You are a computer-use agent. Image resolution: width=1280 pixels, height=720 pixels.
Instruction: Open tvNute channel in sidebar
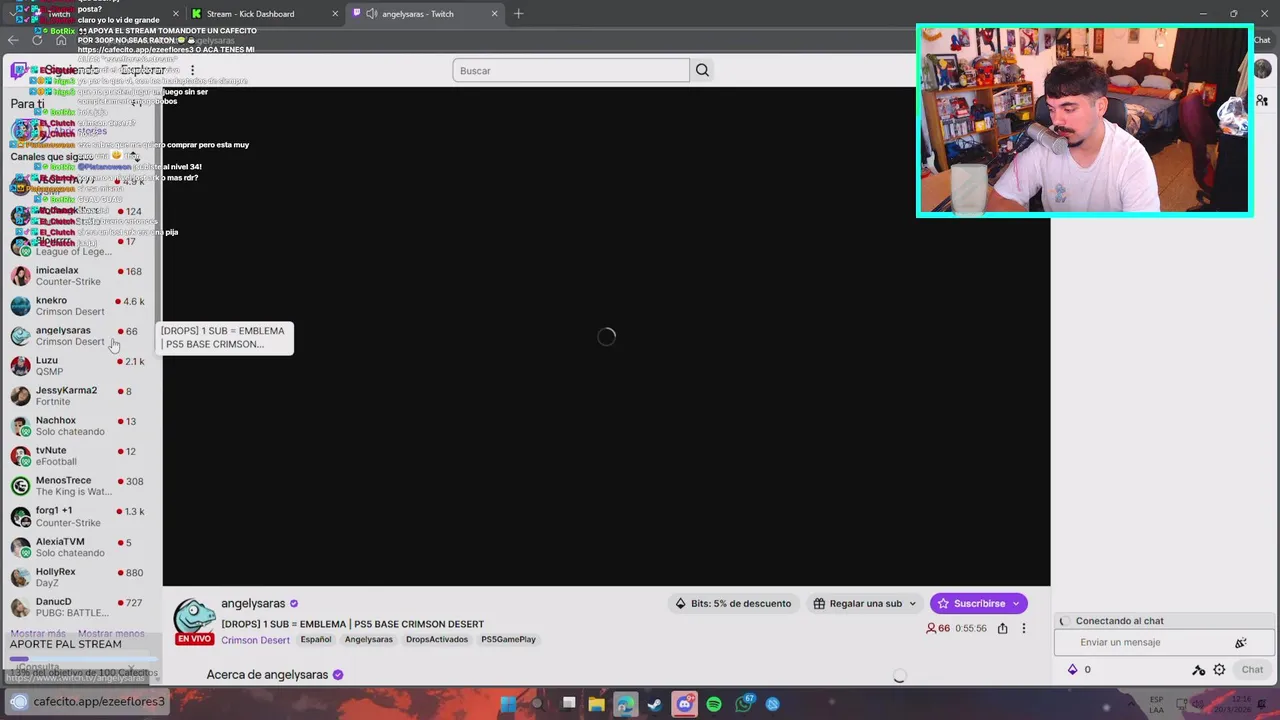click(80, 456)
